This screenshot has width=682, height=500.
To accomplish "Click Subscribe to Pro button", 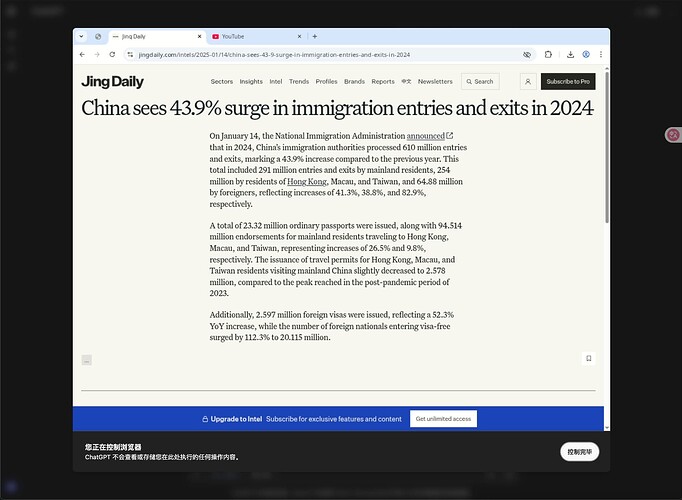I will pos(568,82).
